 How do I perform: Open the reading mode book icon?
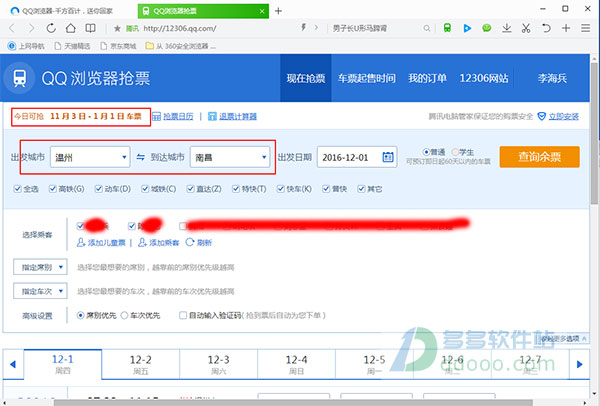click(90, 28)
